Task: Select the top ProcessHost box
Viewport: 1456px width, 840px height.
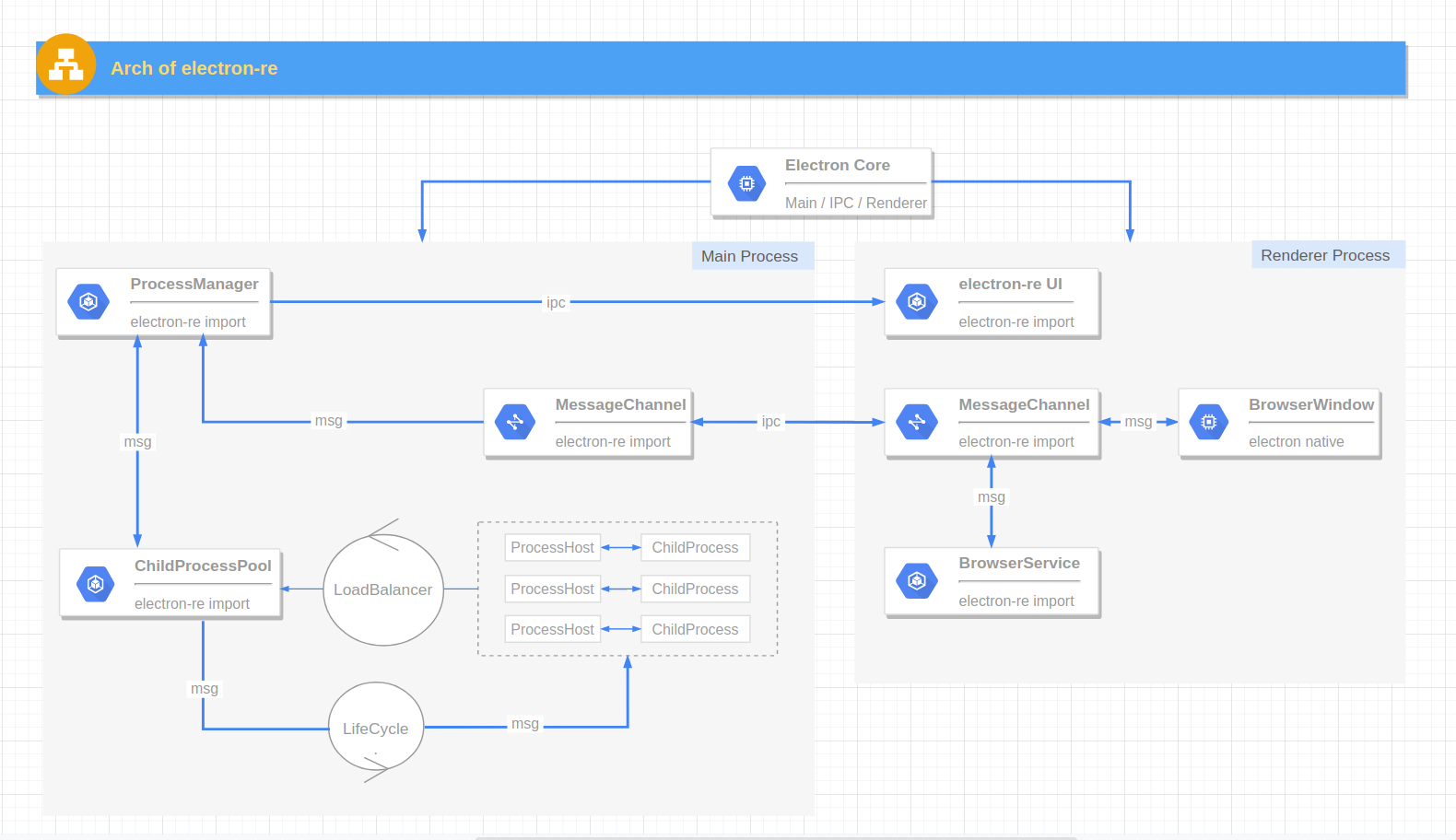Action: pyautogui.click(x=552, y=547)
